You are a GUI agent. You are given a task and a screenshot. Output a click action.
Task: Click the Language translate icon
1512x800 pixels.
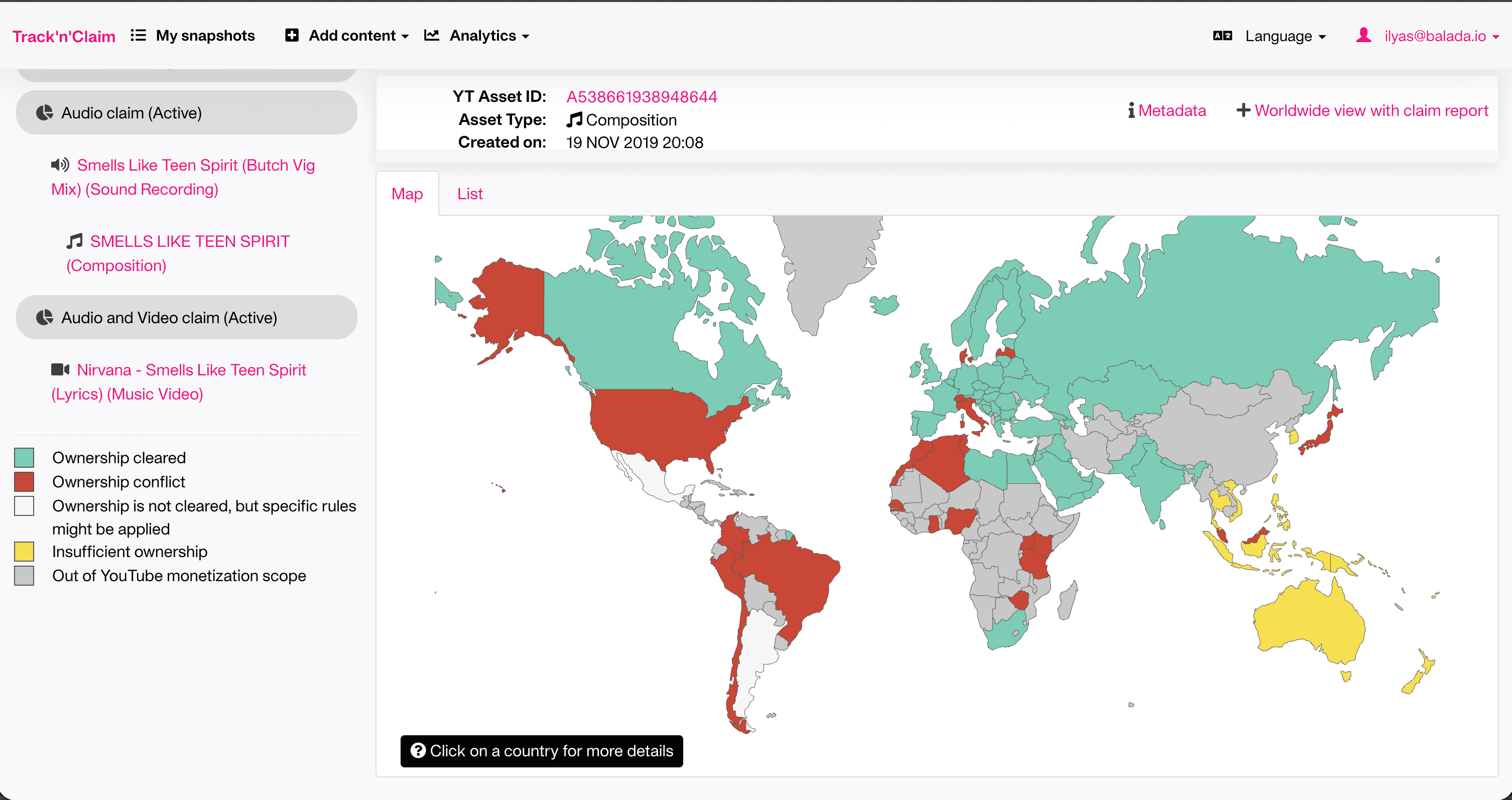(1222, 36)
